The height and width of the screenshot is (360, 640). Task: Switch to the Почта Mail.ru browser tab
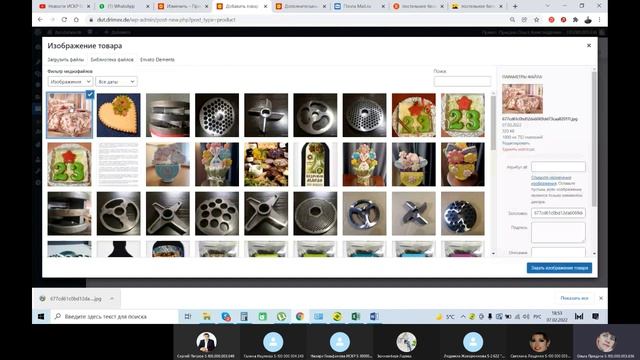pyautogui.click(x=358, y=6)
